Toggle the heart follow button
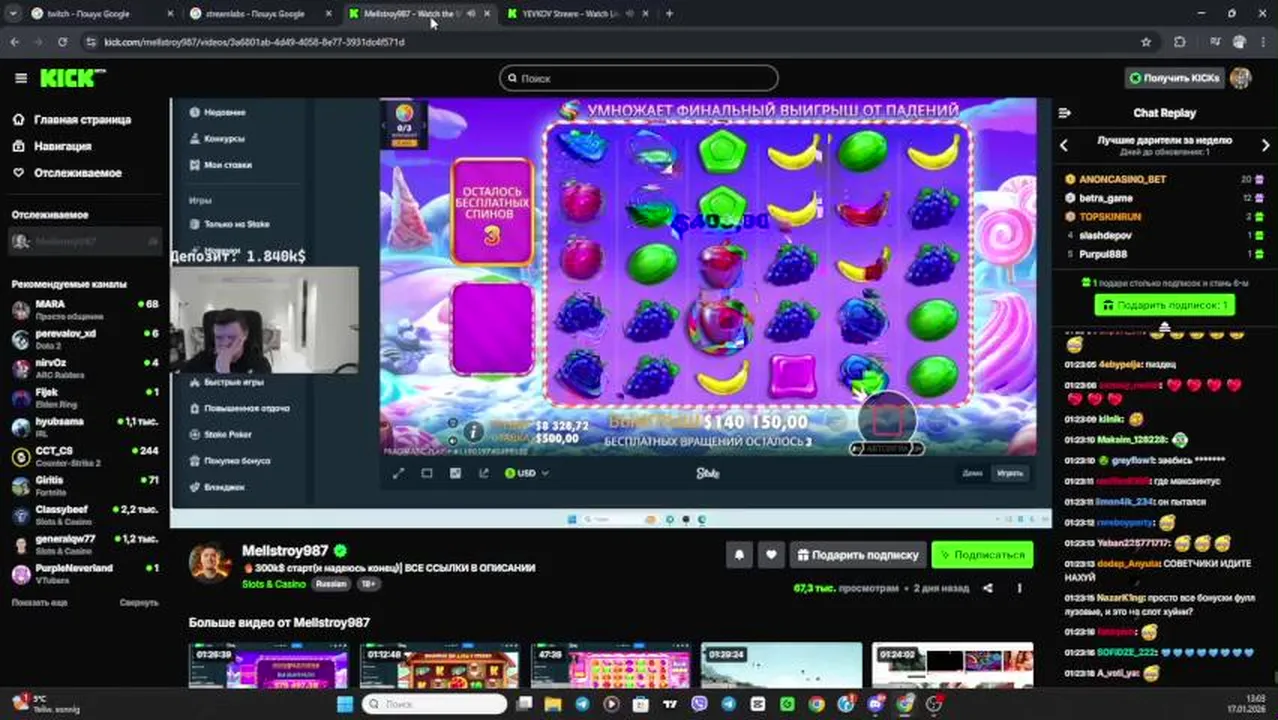 click(771, 555)
